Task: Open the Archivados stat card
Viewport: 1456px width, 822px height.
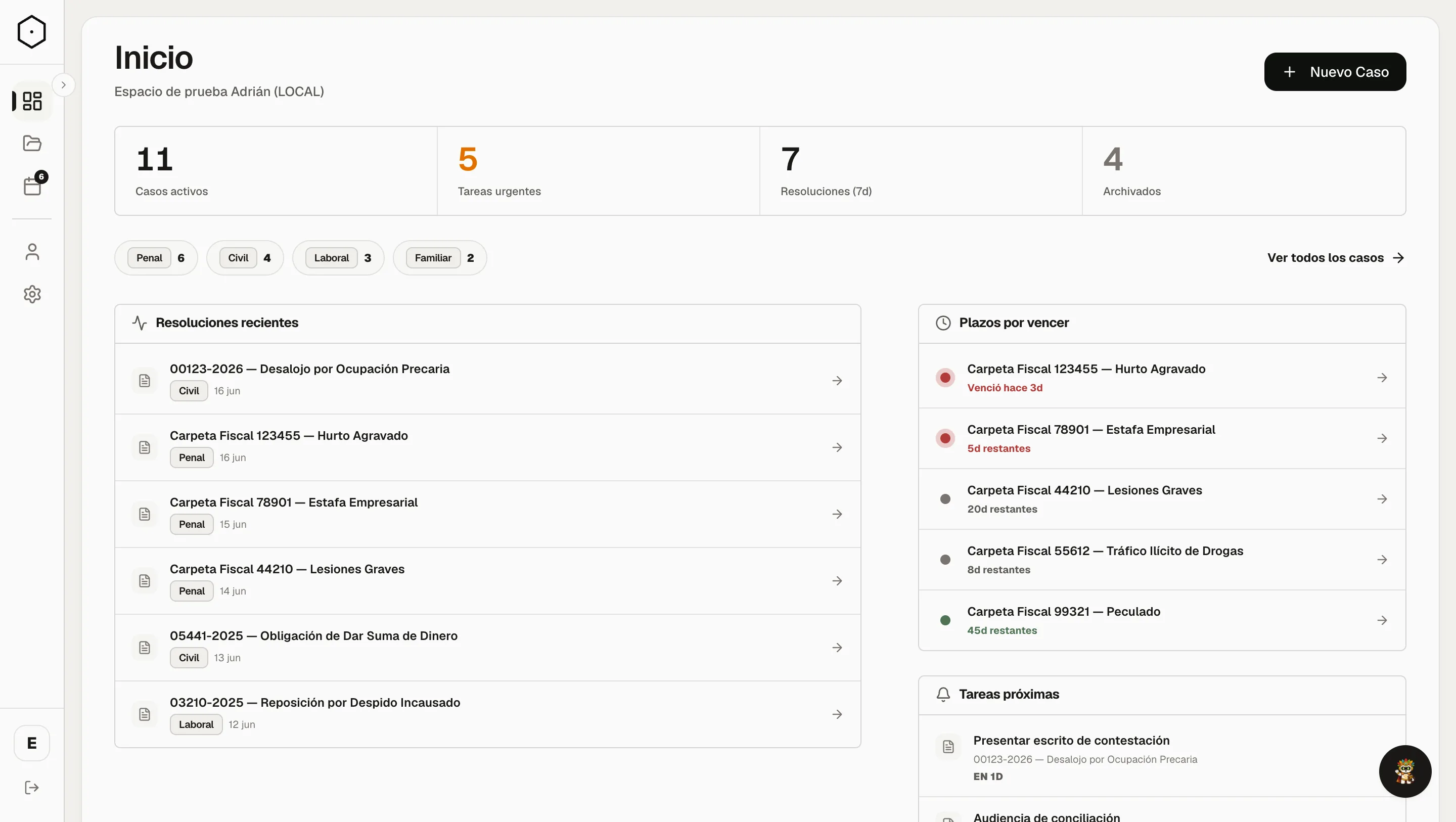Action: 1244,171
